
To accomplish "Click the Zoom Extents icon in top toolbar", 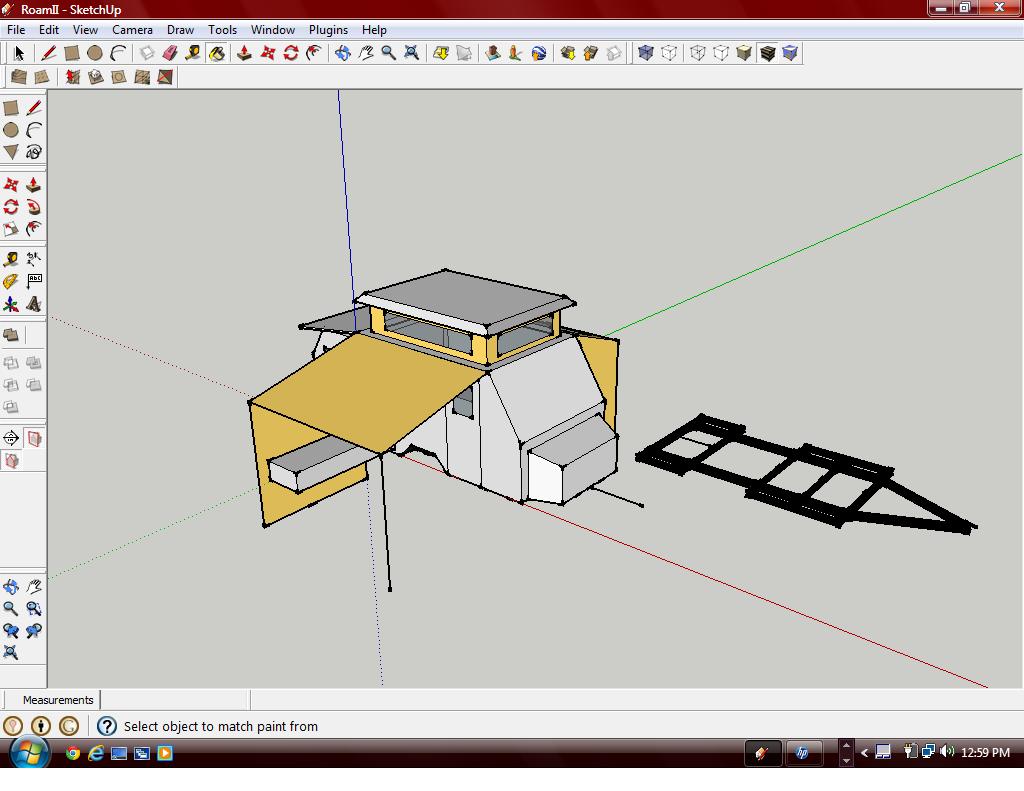I will click(411, 53).
